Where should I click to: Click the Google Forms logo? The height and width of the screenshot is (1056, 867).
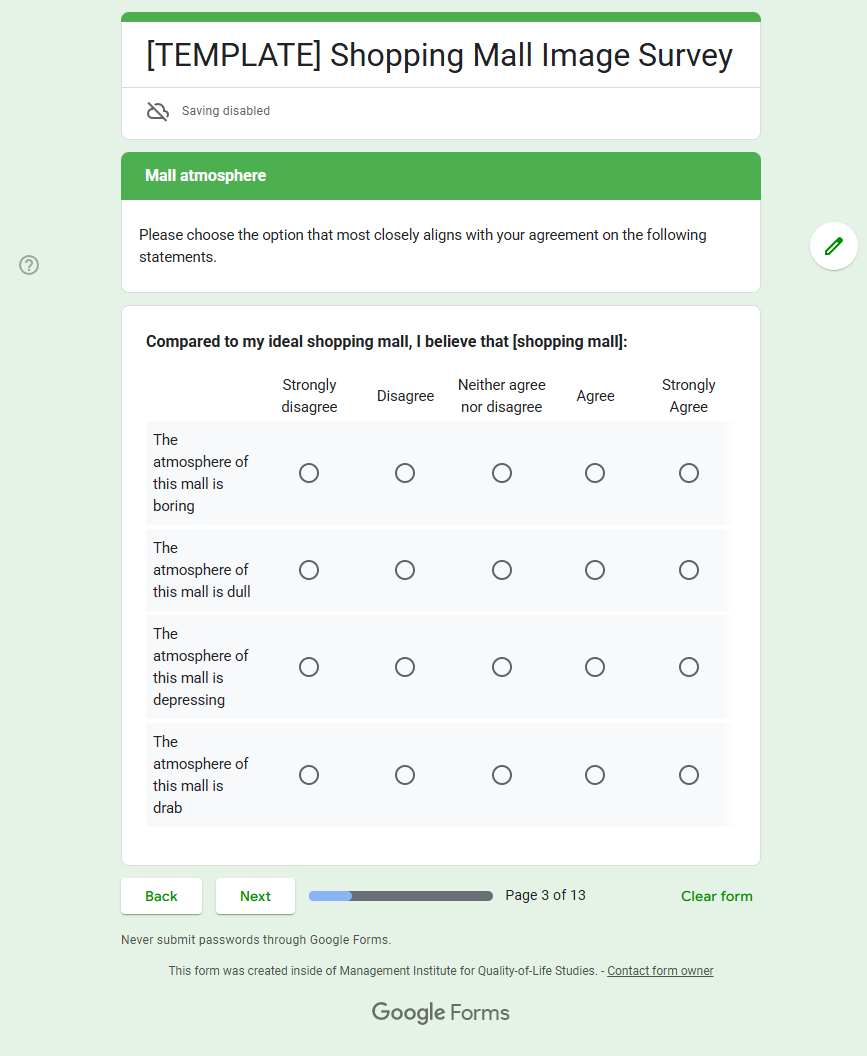tap(440, 1012)
